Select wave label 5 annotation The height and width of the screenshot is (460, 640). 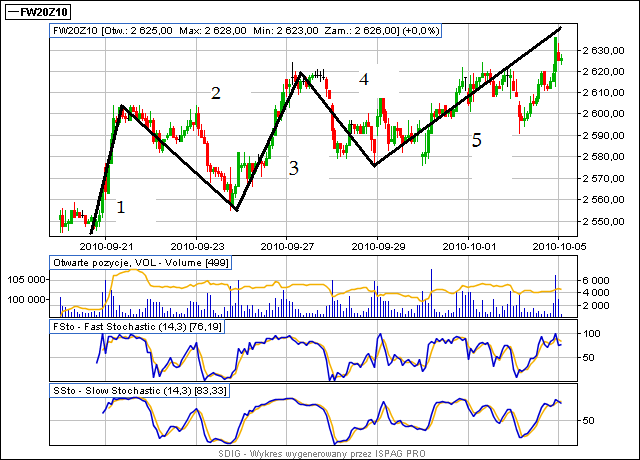point(477,141)
